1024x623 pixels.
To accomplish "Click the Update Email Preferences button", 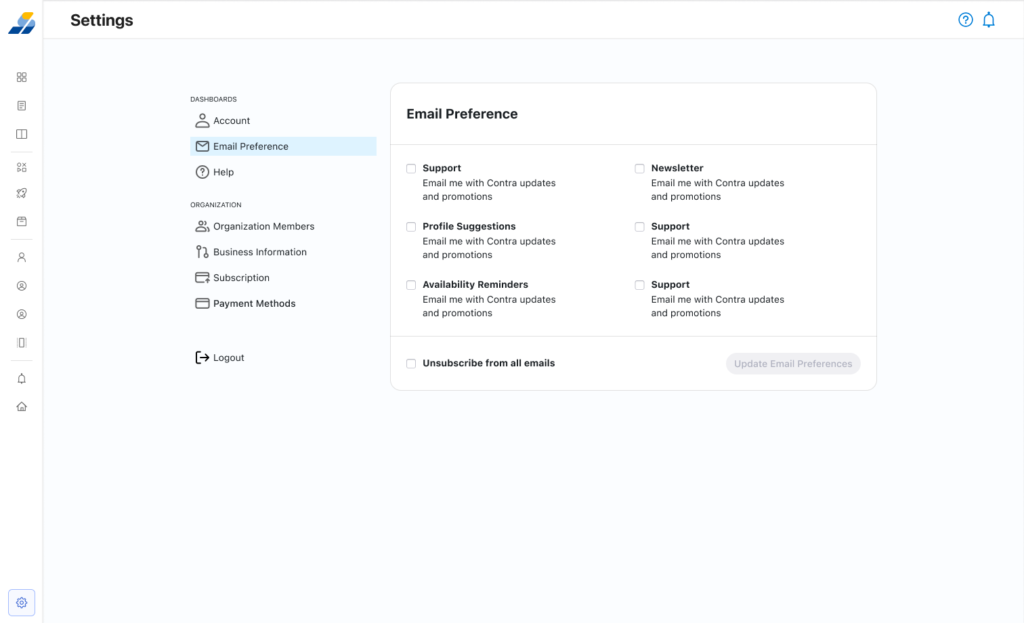I will pos(793,364).
